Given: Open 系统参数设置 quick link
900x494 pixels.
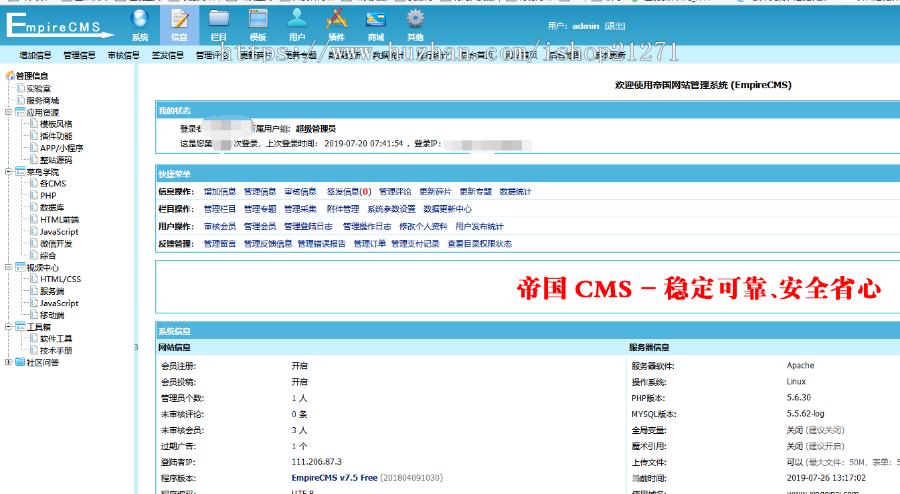Looking at the screenshot, I should coord(391,209).
